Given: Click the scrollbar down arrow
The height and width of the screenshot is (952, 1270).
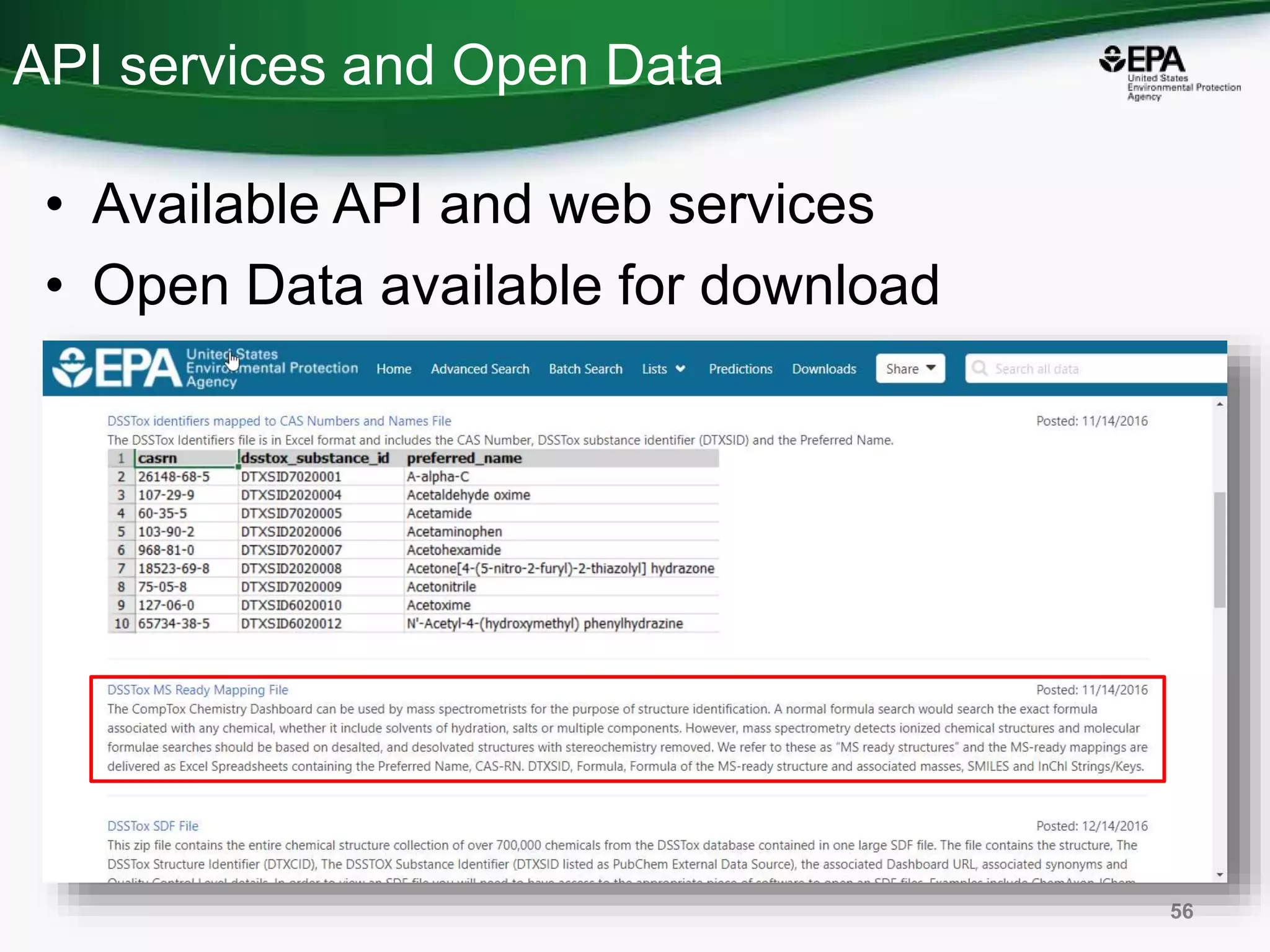Looking at the screenshot, I should point(1220,875).
